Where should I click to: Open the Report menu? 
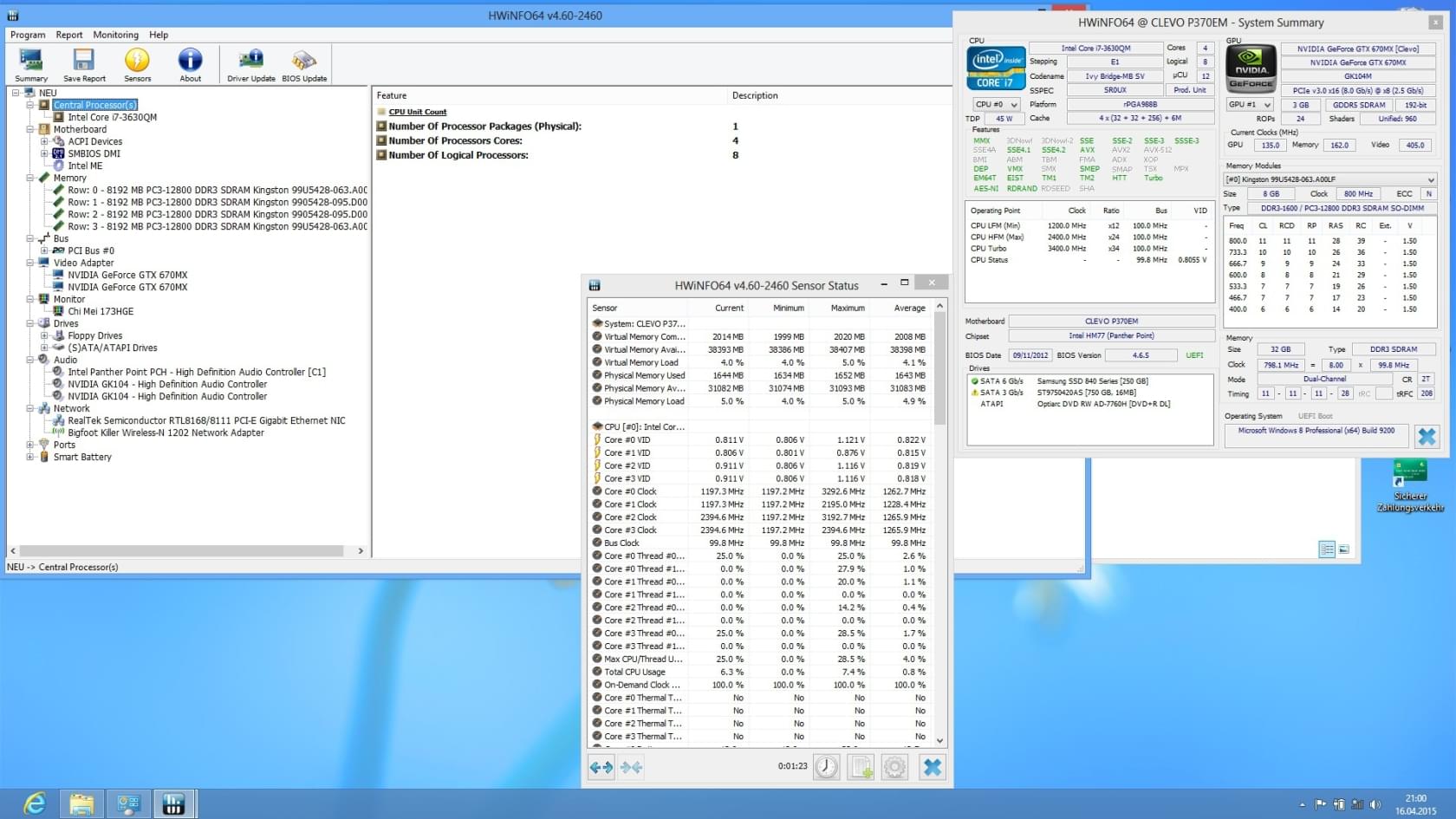(69, 35)
